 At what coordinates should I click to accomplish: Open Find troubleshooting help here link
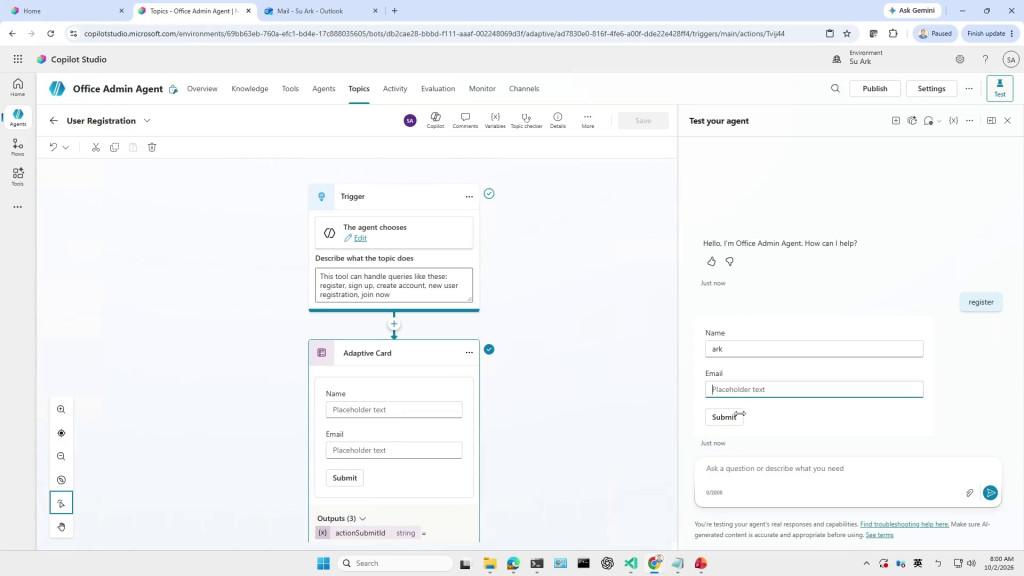pos(904,524)
